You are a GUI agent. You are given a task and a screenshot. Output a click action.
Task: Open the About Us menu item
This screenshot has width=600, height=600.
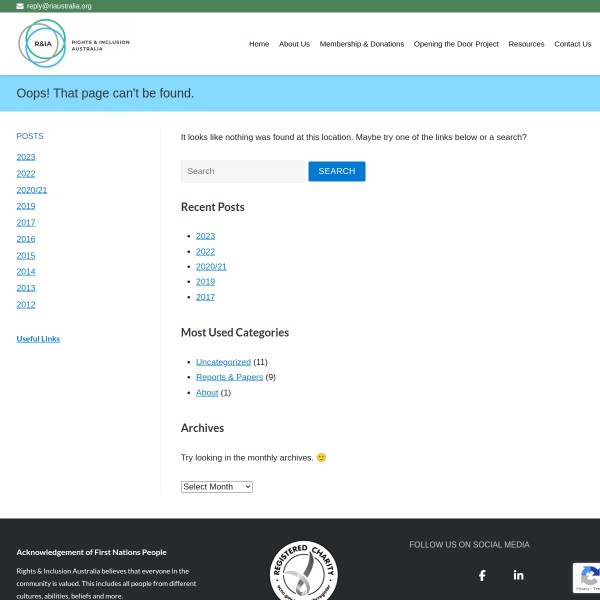(294, 44)
